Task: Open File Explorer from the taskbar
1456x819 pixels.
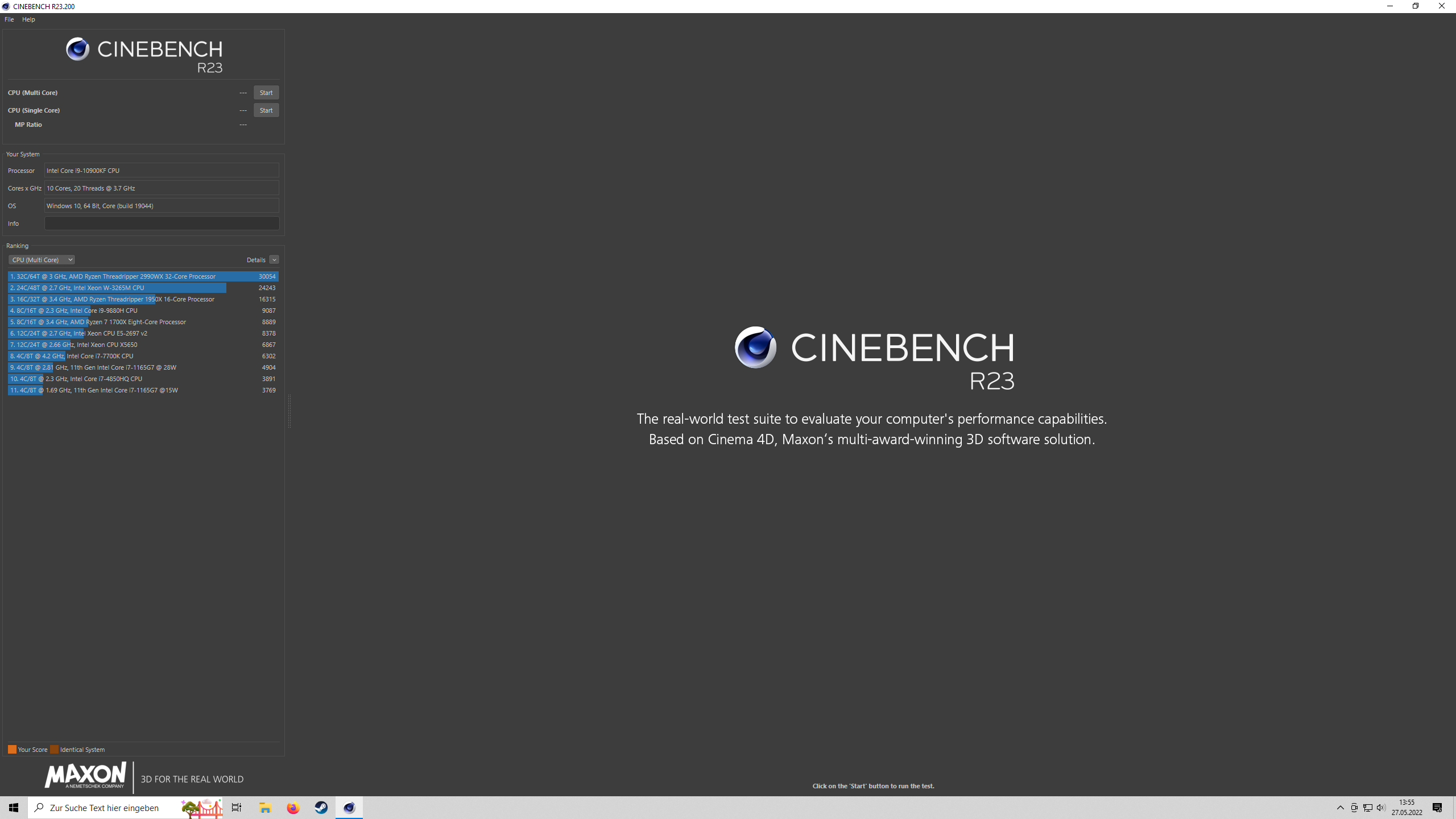Action: [265, 808]
